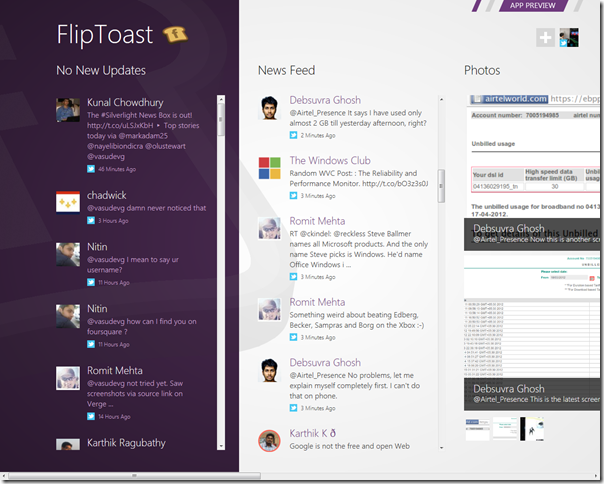Click Romit Mehta's 'not tried yet' update text

pyautogui.click(x=135, y=393)
